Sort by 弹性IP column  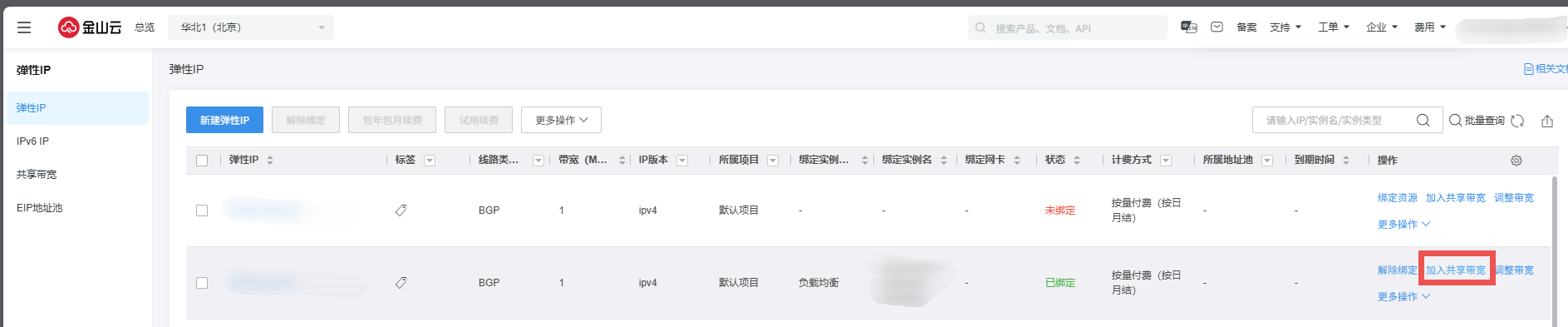tap(270, 161)
